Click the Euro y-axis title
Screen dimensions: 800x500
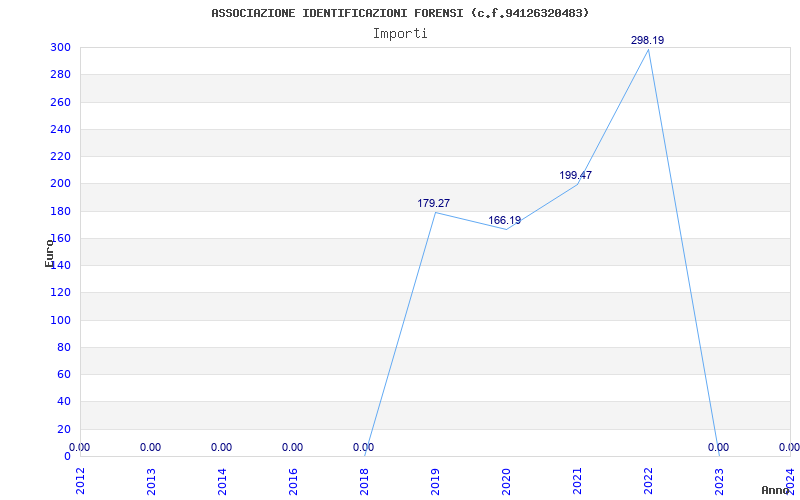pos(49,254)
